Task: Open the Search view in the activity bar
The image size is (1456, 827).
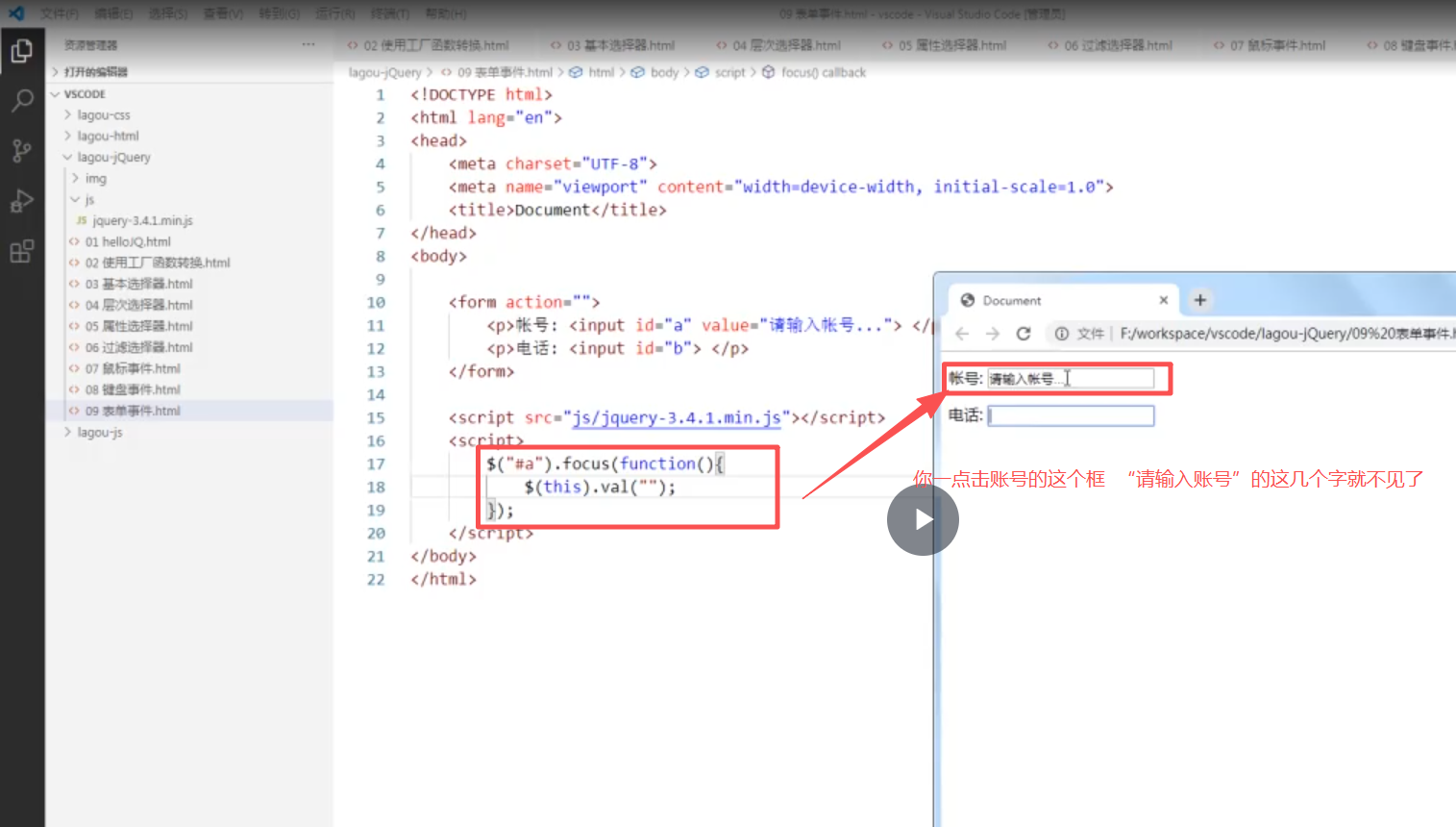Action: tap(23, 100)
